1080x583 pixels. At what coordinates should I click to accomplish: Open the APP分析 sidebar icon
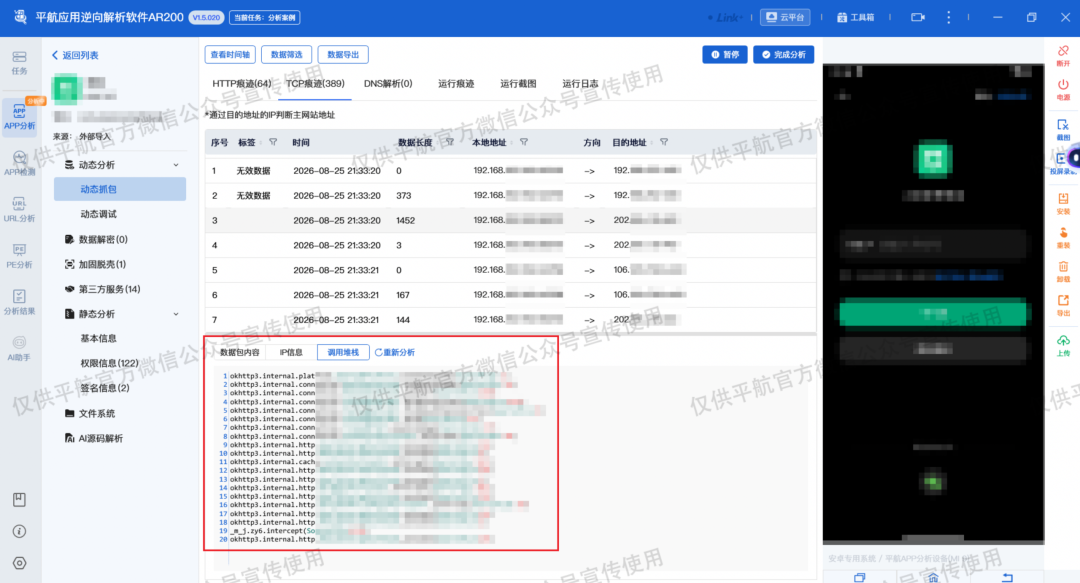[19, 116]
